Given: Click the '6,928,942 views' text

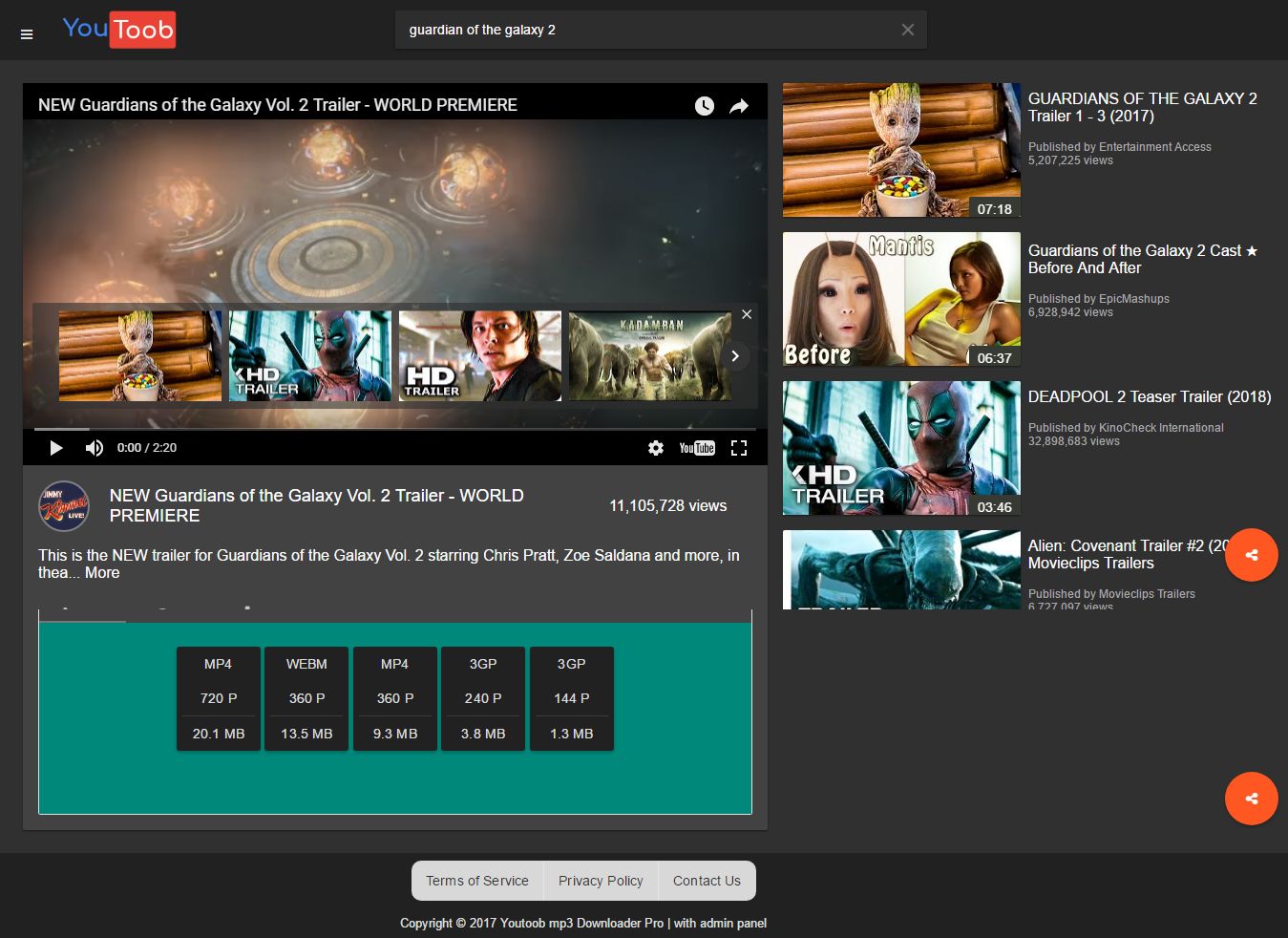Looking at the screenshot, I should tap(1070, 312).
